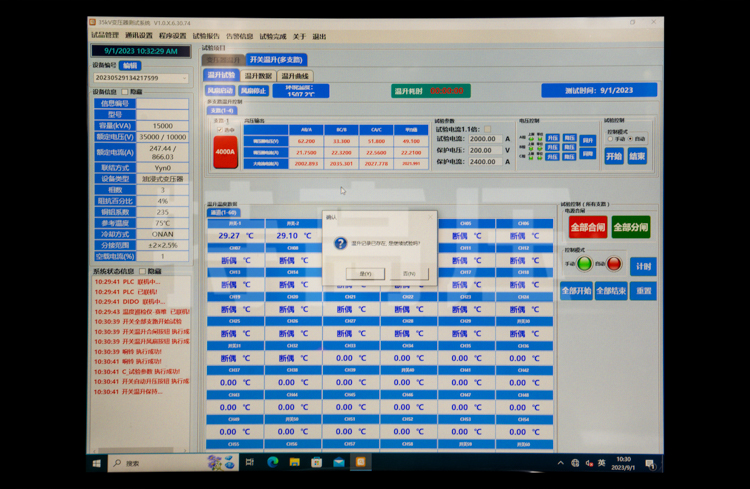Switch to the 温升曲线 tab

click(295, 76)
